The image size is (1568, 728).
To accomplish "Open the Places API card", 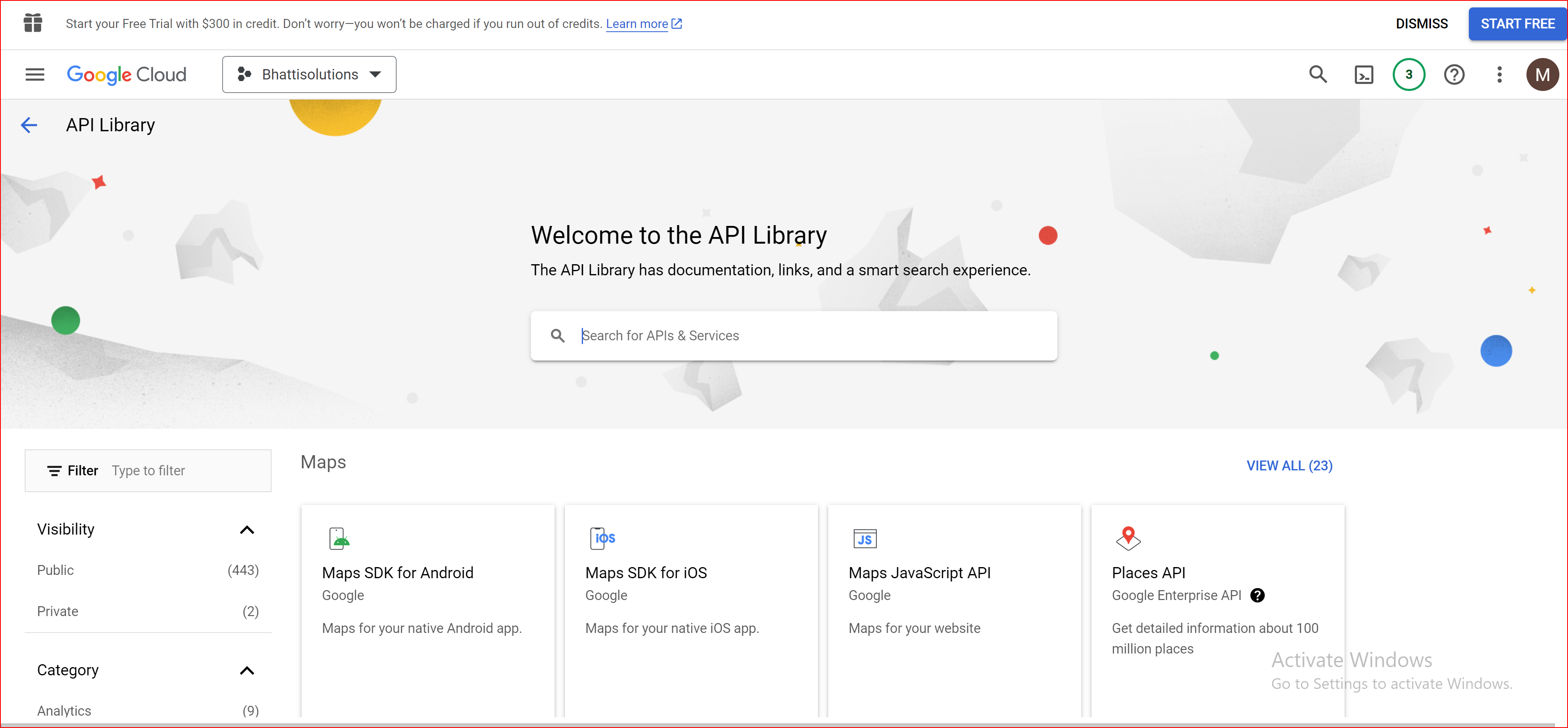I will click(x=1217, y=611).
